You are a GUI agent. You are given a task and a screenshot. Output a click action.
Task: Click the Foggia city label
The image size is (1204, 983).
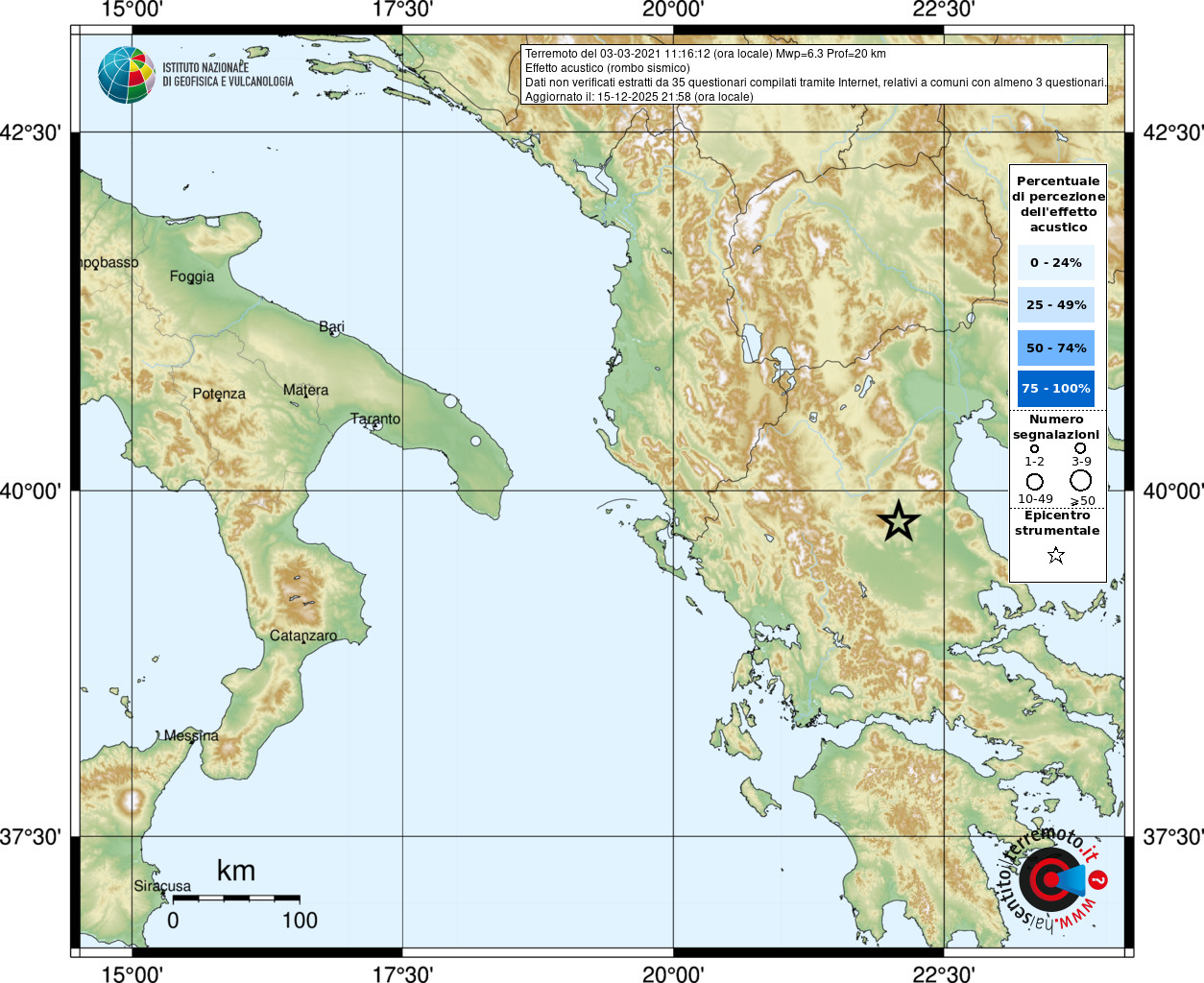point(192,276)
